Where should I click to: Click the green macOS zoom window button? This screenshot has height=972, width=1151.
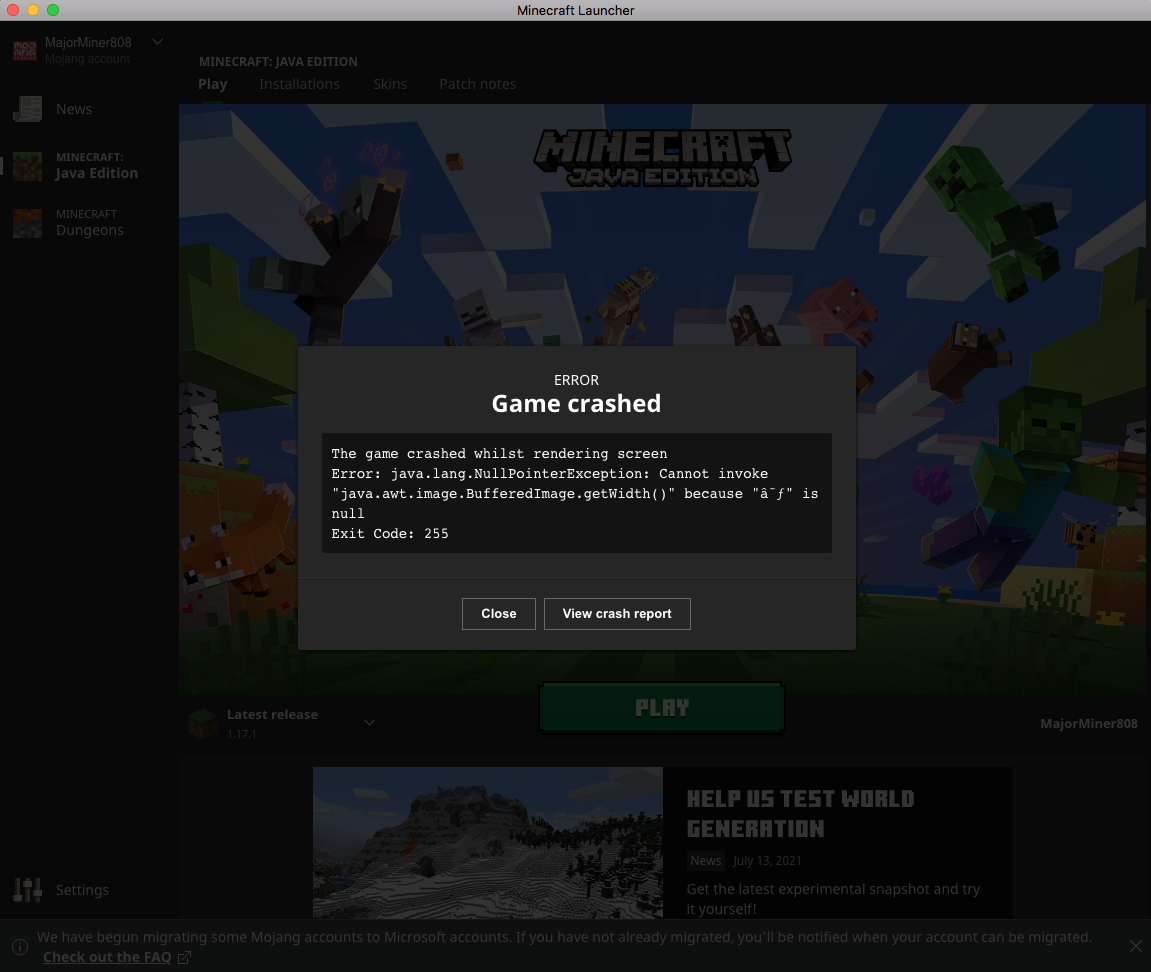53,10
